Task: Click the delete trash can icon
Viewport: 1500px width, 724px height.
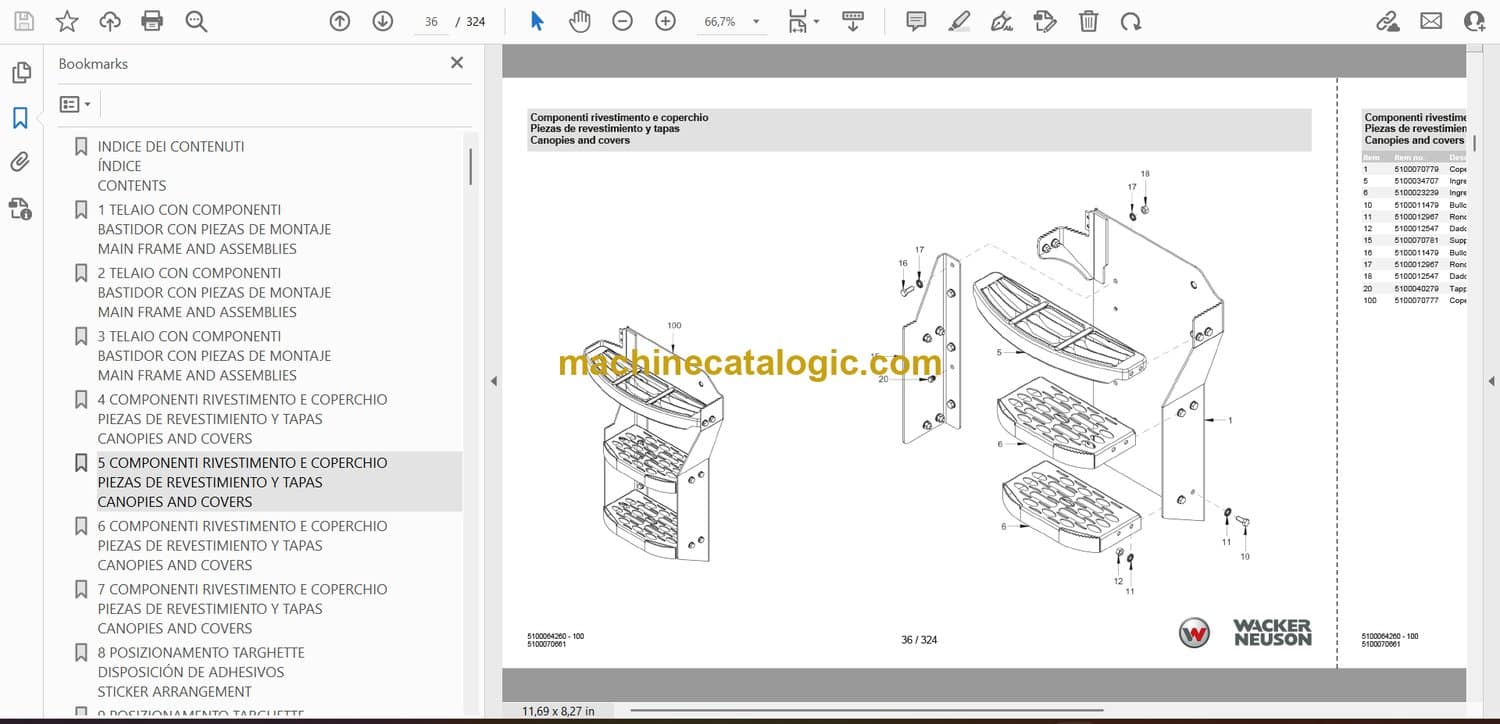Action: point(1088,21)
